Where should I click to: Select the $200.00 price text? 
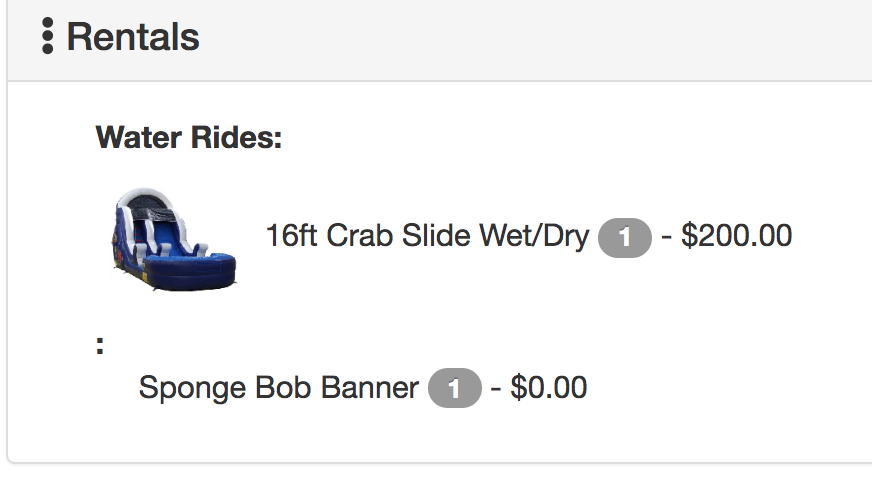(x=736, y=237)
